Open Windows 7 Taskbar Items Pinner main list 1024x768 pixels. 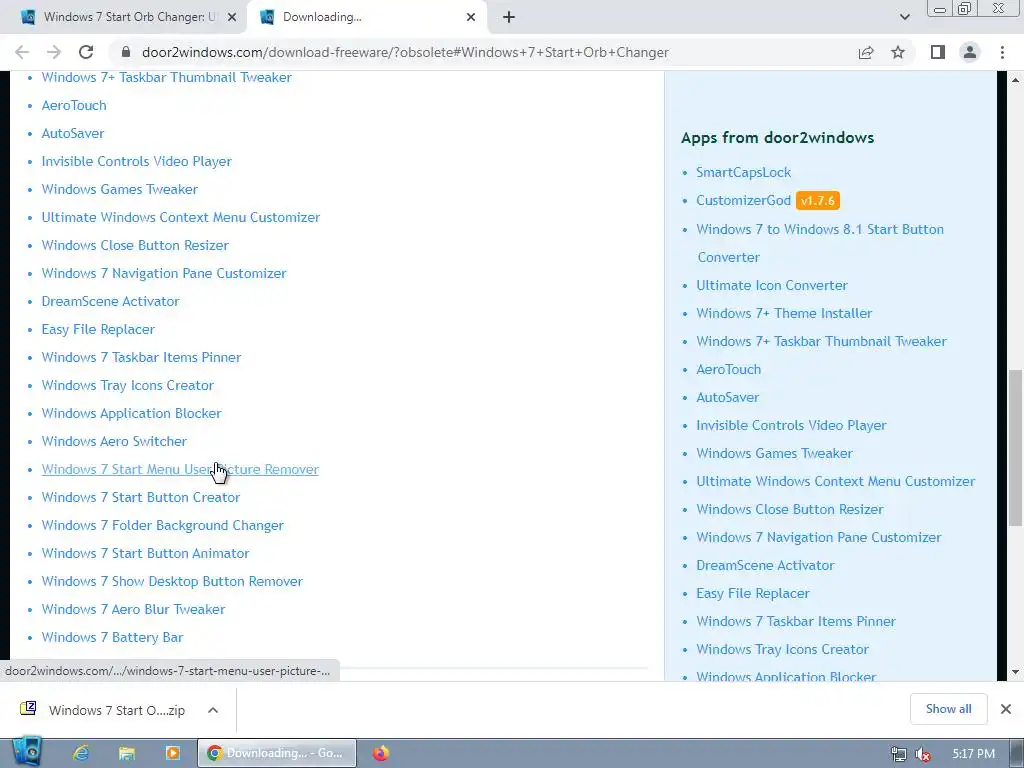141,357
